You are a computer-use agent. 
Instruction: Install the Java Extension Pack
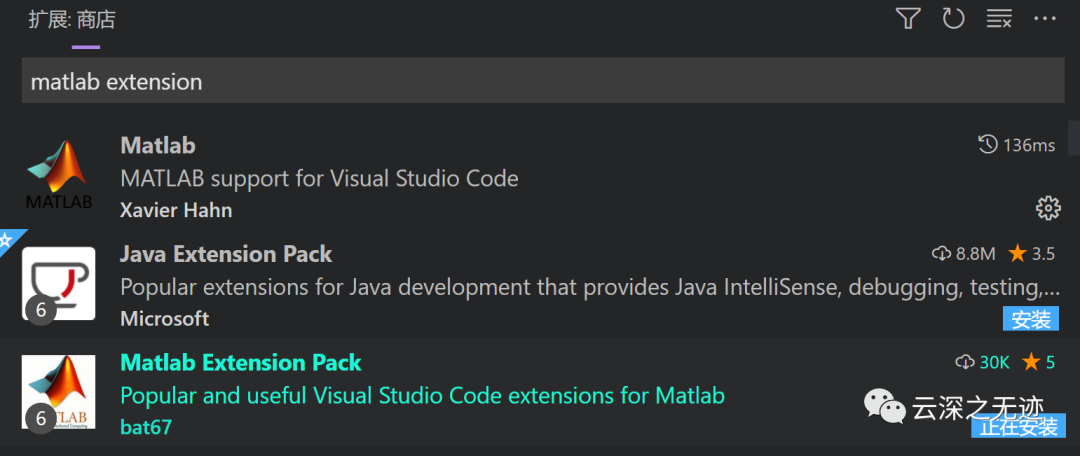click(1030, 319)
